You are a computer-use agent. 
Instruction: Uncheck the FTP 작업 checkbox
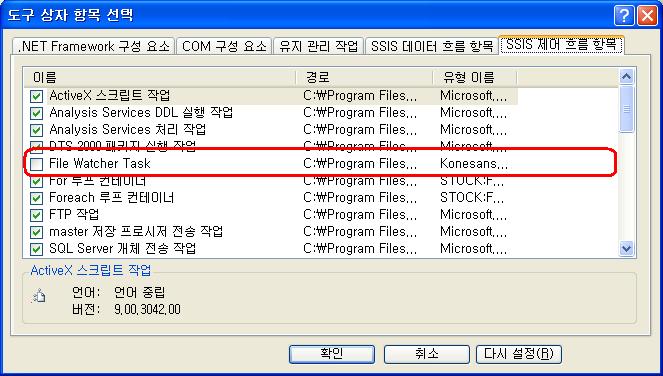(36, 215)
